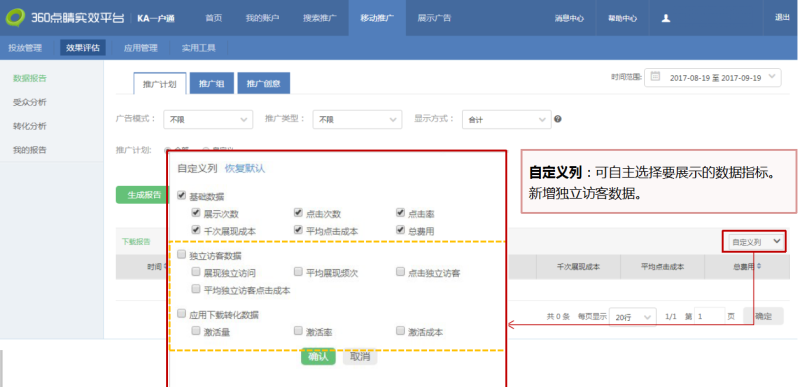Click the 360点睛实效平台 logo

click(x=65, y=18)
